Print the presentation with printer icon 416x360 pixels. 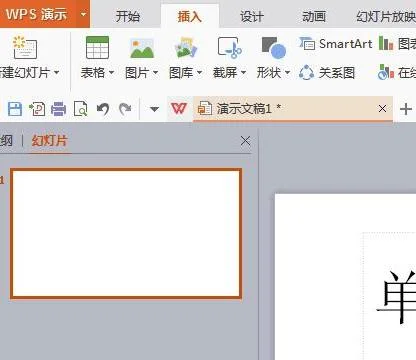58,109
